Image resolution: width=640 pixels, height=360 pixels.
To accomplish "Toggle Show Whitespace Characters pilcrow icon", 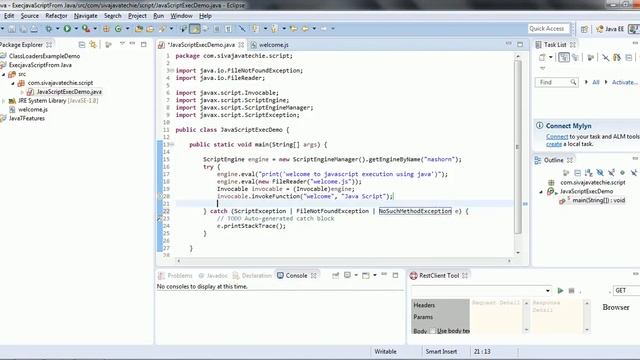I will (x=228, y=29).
